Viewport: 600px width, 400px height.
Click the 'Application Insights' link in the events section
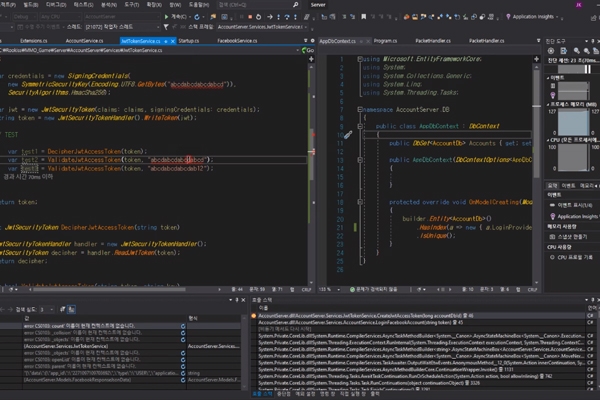(x=577, y=217)
